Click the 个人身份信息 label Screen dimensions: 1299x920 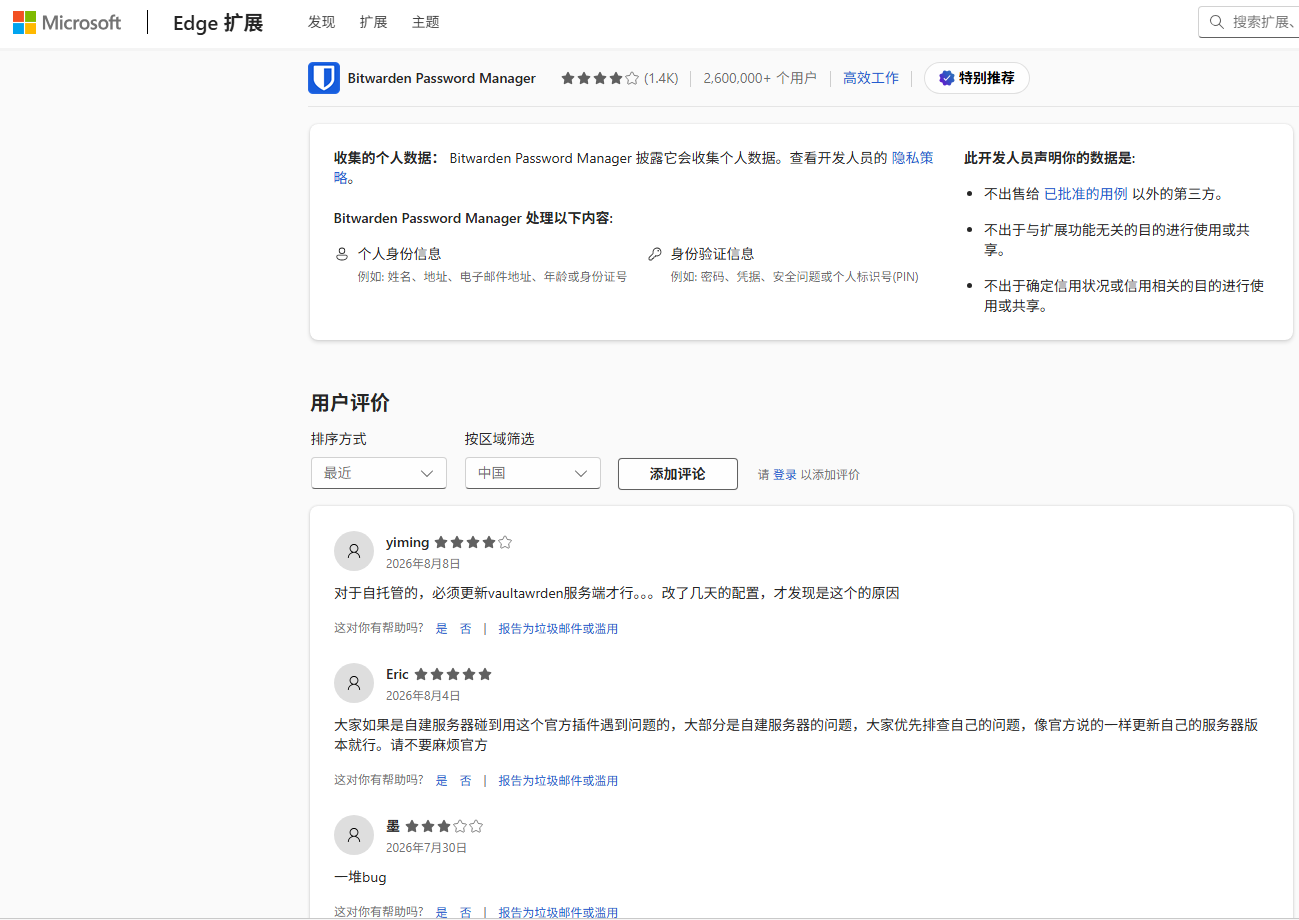399,254
